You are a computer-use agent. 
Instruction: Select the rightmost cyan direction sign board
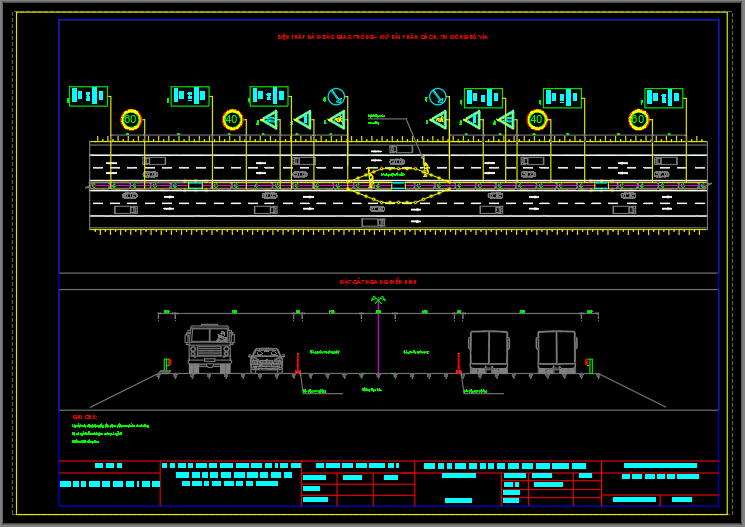(663, 97)
